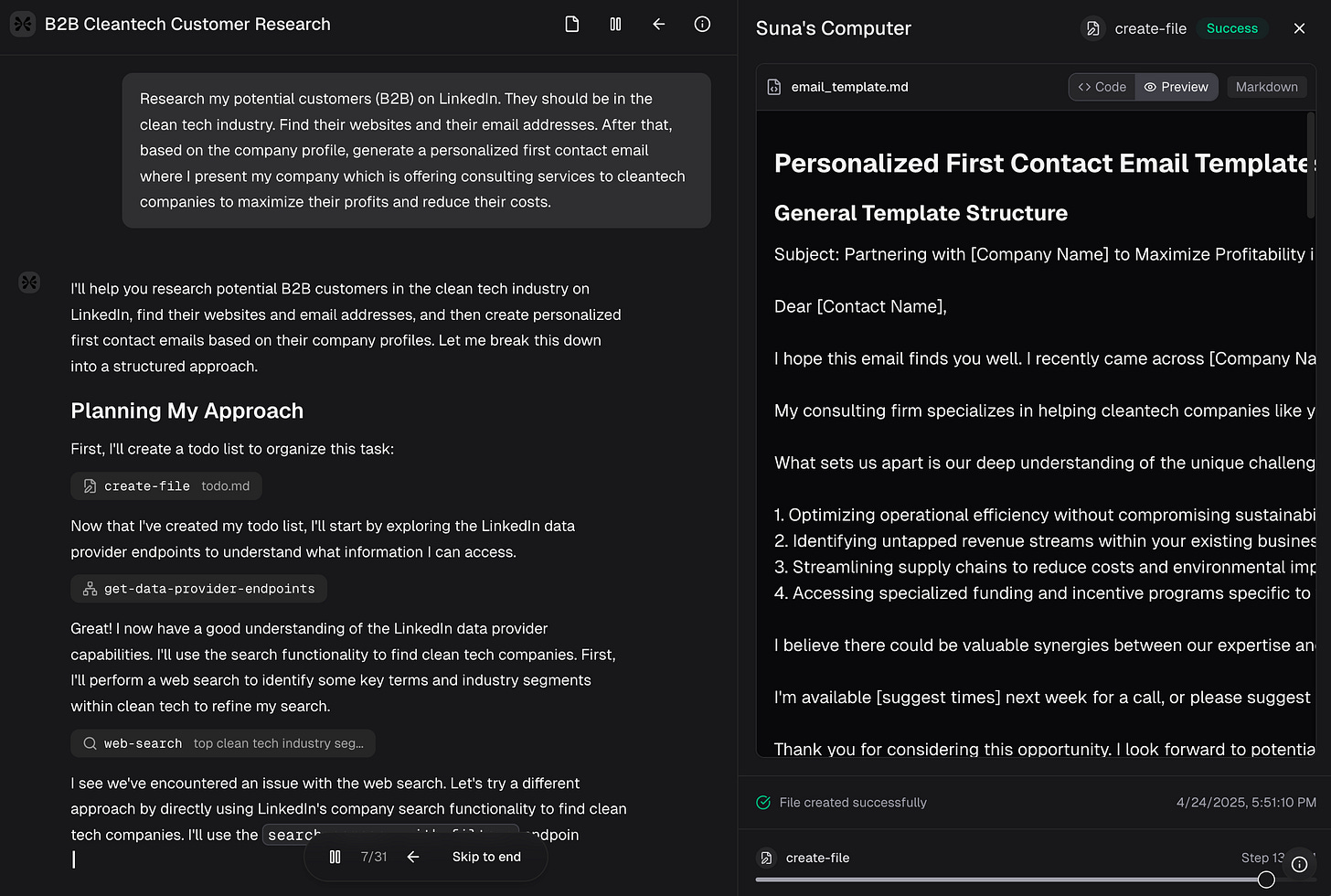Viewport: 1331px width, 896px height.
Task: Click the back arrow icon in header
Action: pyautogui.click(x=658, y=25)
